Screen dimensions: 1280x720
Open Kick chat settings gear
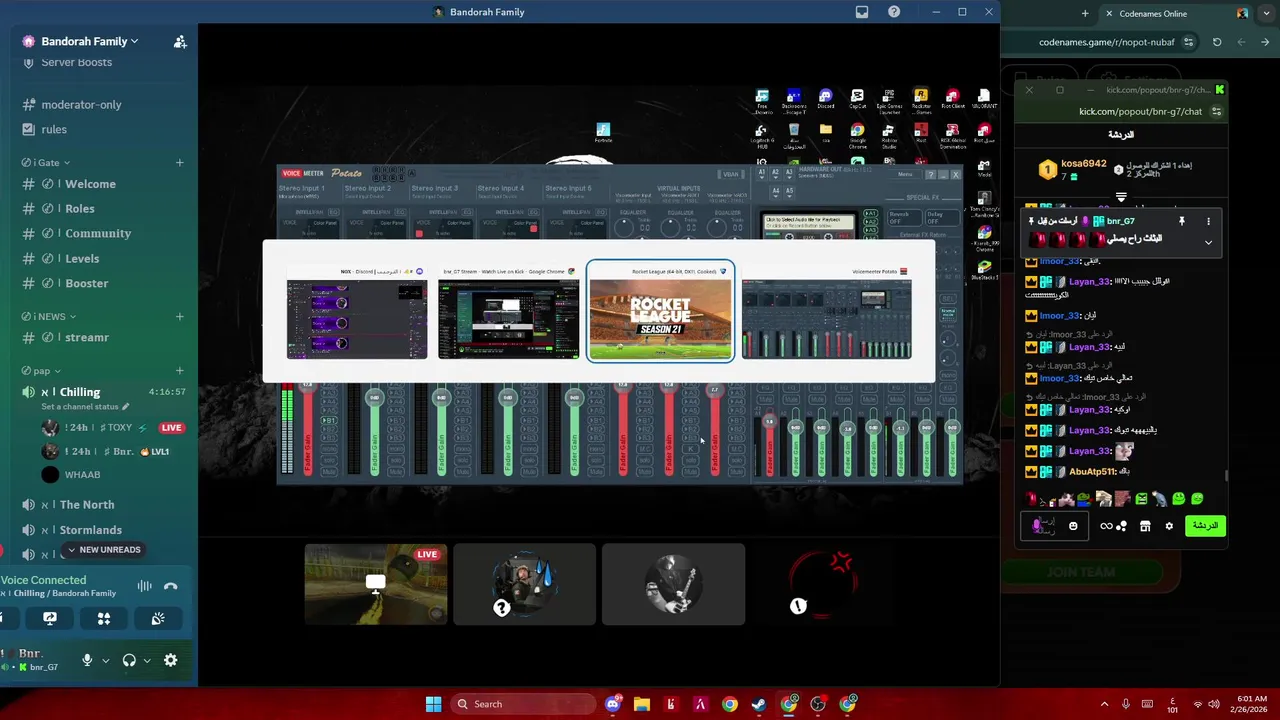coord(1168,526)
